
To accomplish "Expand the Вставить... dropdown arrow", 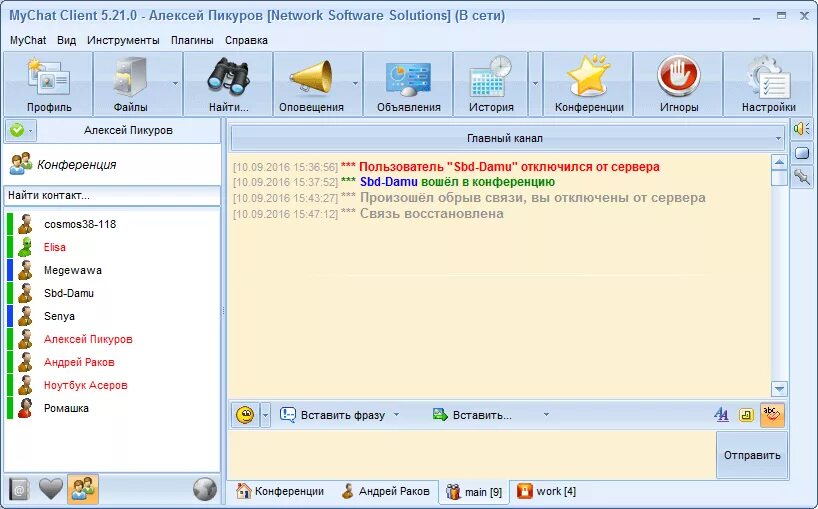I will point(546,415).
